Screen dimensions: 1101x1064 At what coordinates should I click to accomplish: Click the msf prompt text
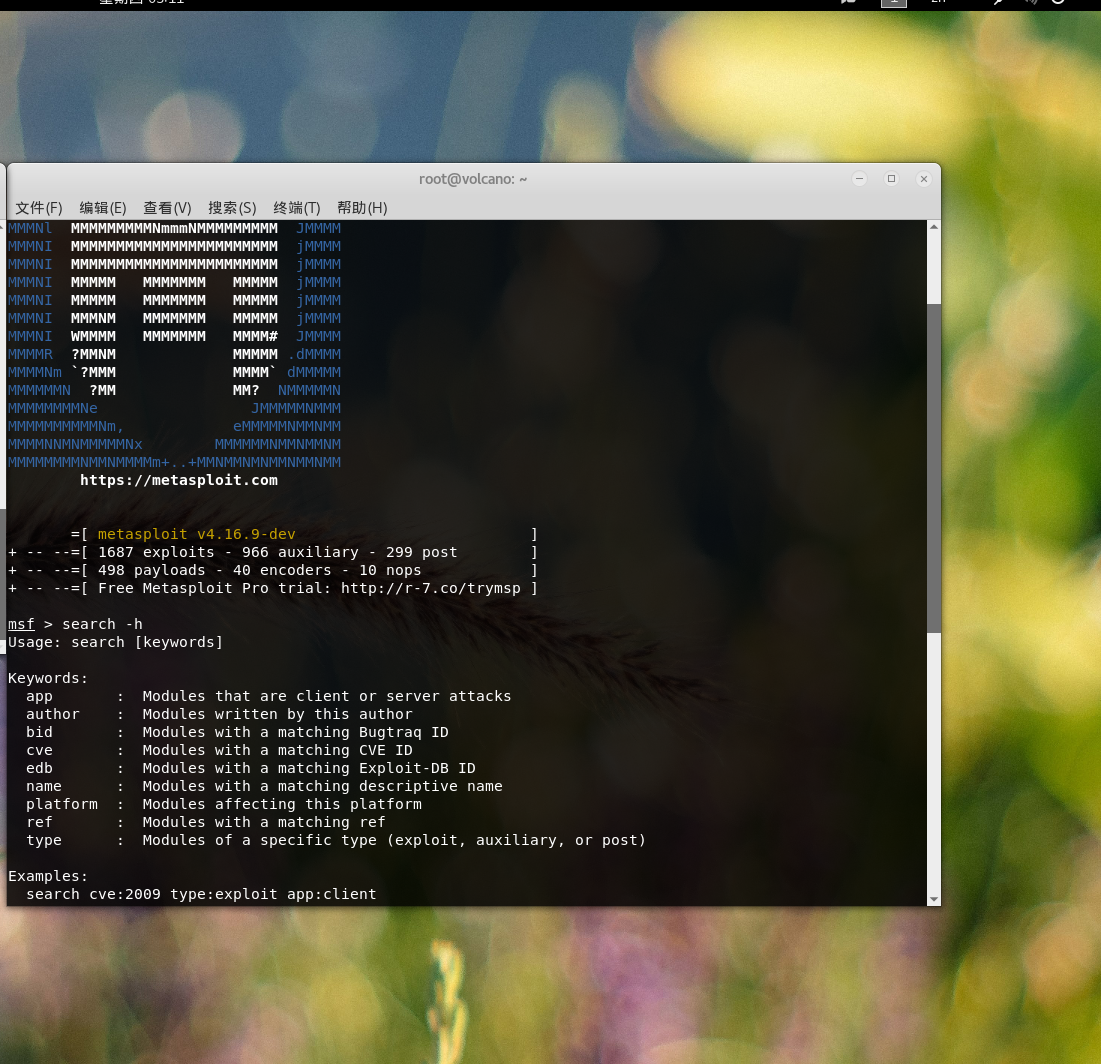pyautogui.click(x=21, y=624)
